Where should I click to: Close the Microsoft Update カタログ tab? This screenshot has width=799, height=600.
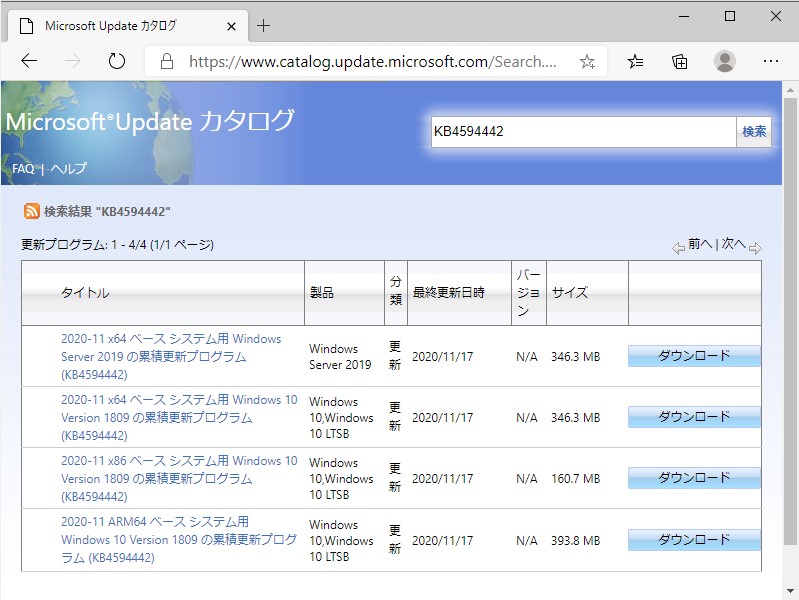pos(231,26)
